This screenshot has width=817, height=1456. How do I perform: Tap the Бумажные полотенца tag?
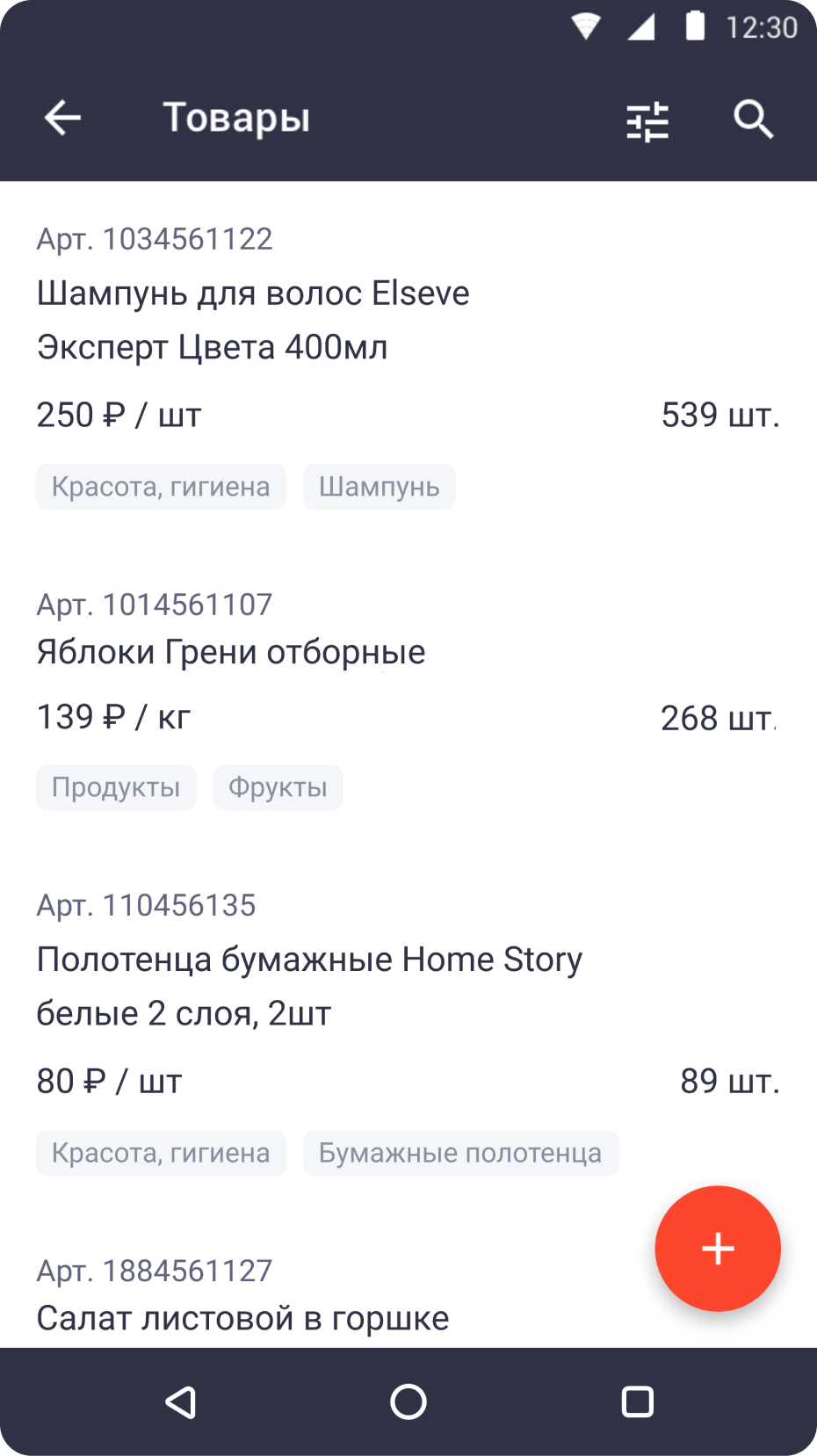(x=460, y=1153)
